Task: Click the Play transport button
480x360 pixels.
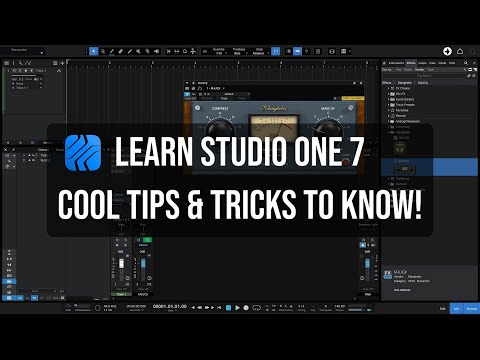Action: coord(237,308)
